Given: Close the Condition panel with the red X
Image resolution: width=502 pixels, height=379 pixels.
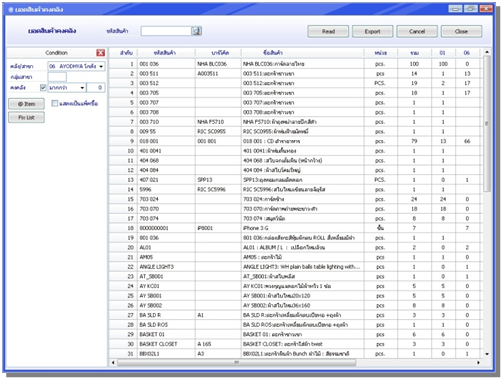Looking at the screenshot, I should point(100,53).
